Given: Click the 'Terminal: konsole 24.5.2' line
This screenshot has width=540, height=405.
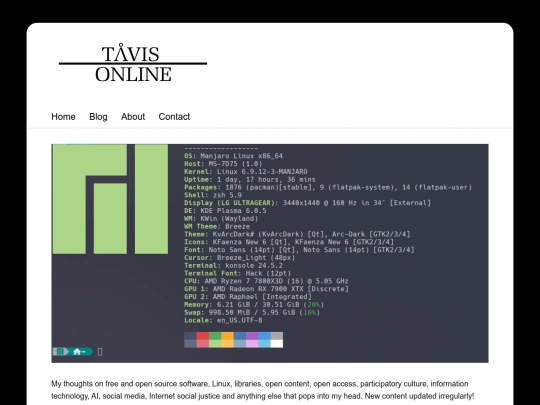Looking at the screenshot, I should [x=233, y=266].
